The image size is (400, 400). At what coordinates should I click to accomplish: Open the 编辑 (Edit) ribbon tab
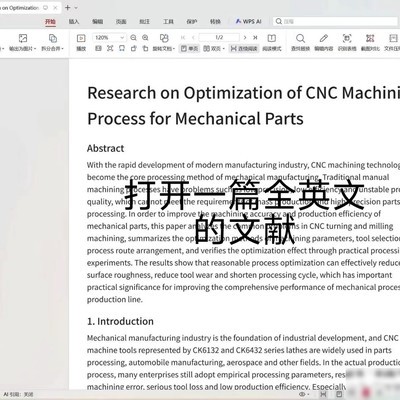point(97,22)
